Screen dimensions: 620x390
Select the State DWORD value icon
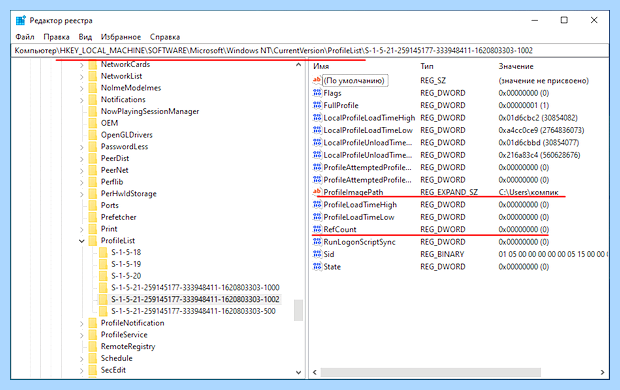coord(317,267)
